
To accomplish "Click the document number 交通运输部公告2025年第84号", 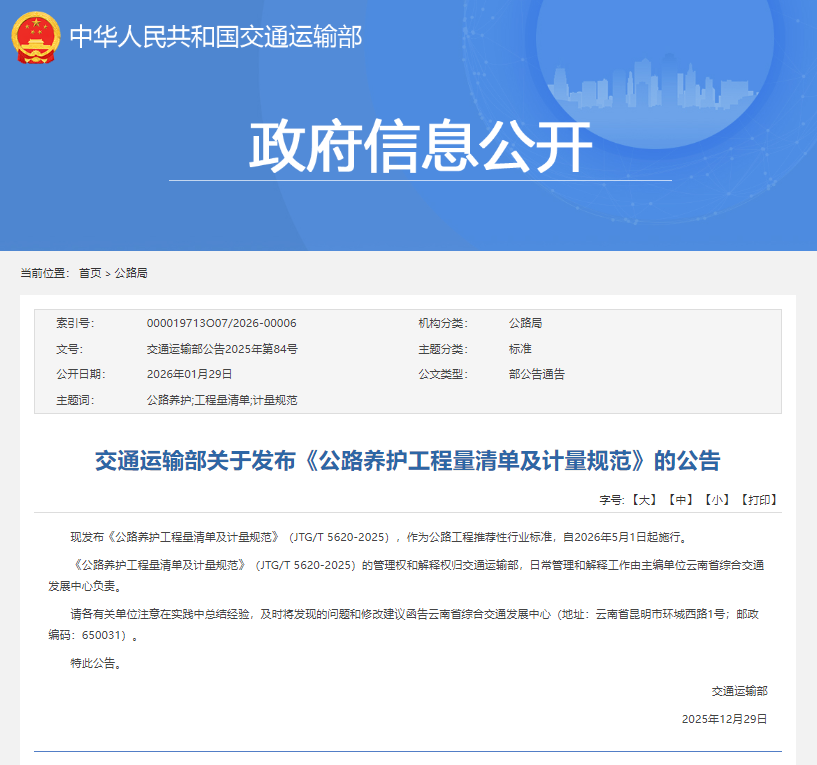I will coord(222,349).
